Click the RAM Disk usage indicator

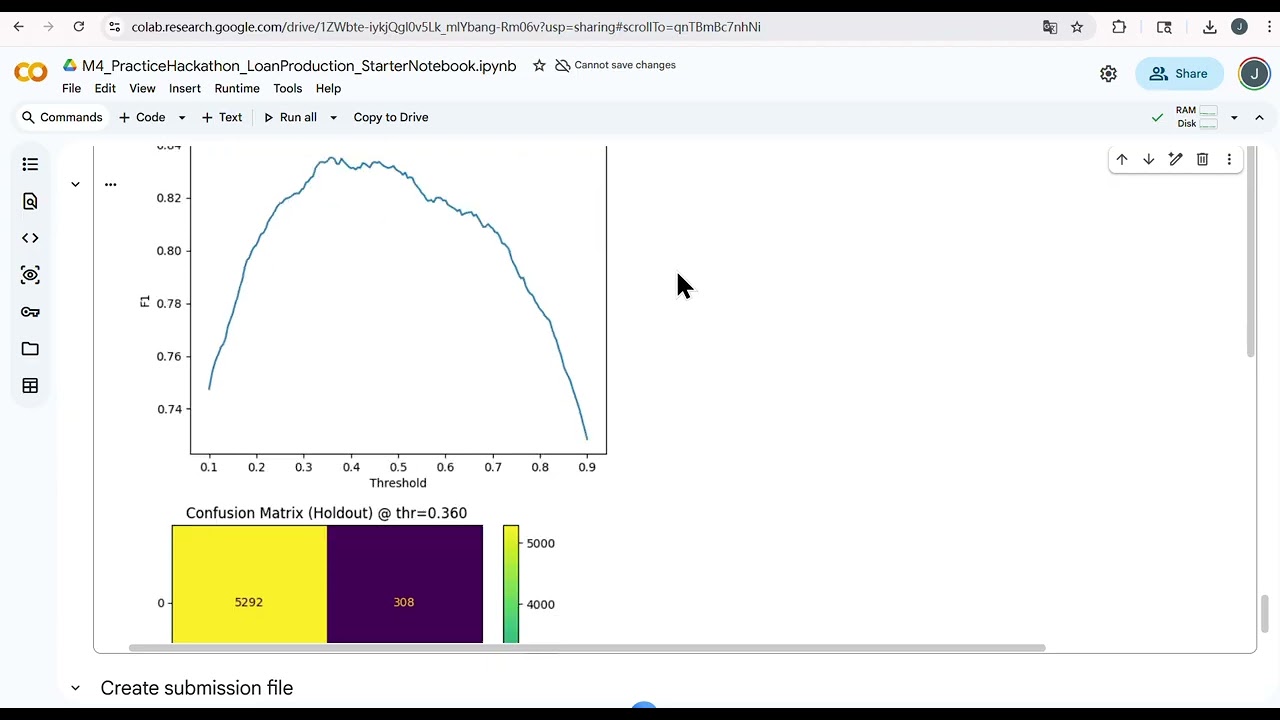(x=1197, y=117)
